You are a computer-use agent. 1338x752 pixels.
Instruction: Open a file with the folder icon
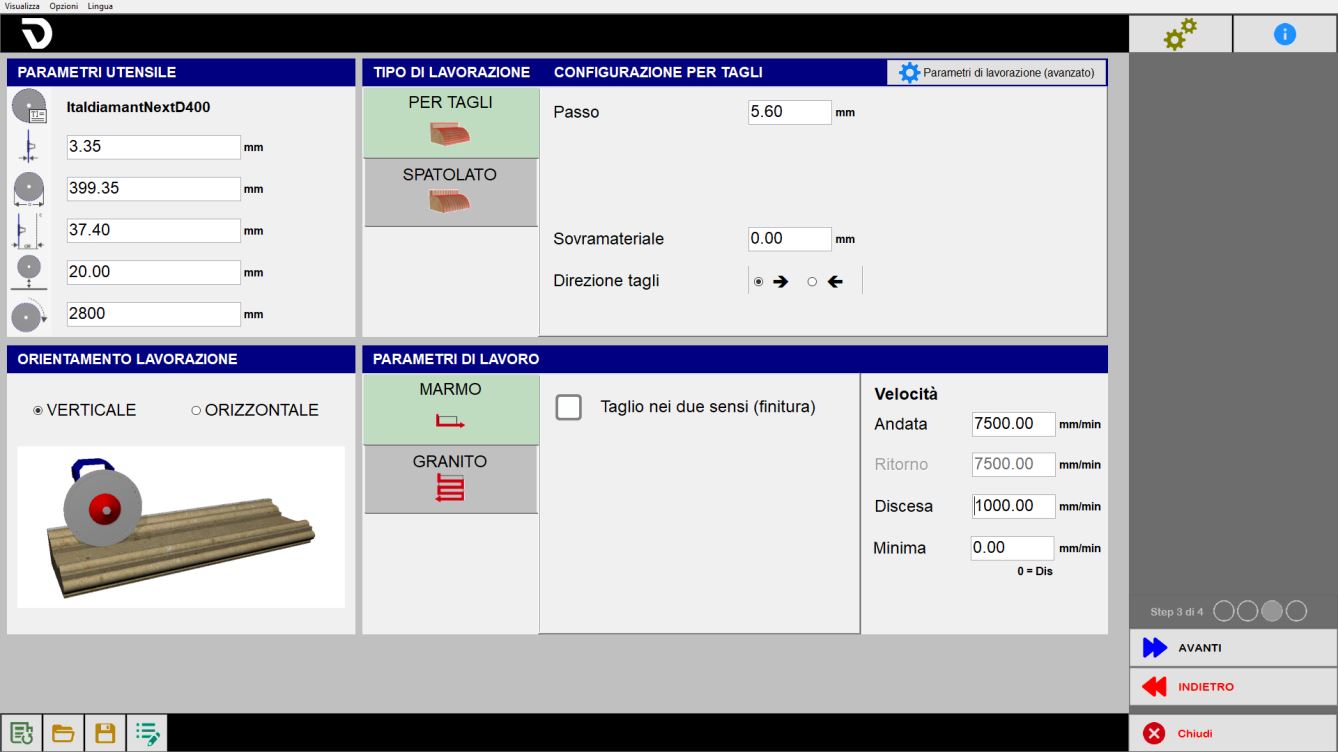click(x=63, y=733)
